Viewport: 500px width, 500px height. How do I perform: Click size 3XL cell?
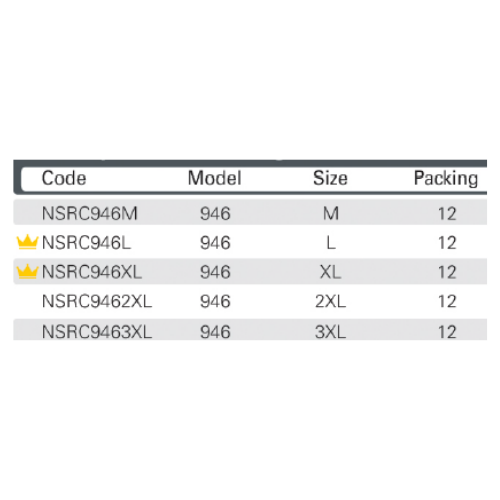(x=331, y=332)
